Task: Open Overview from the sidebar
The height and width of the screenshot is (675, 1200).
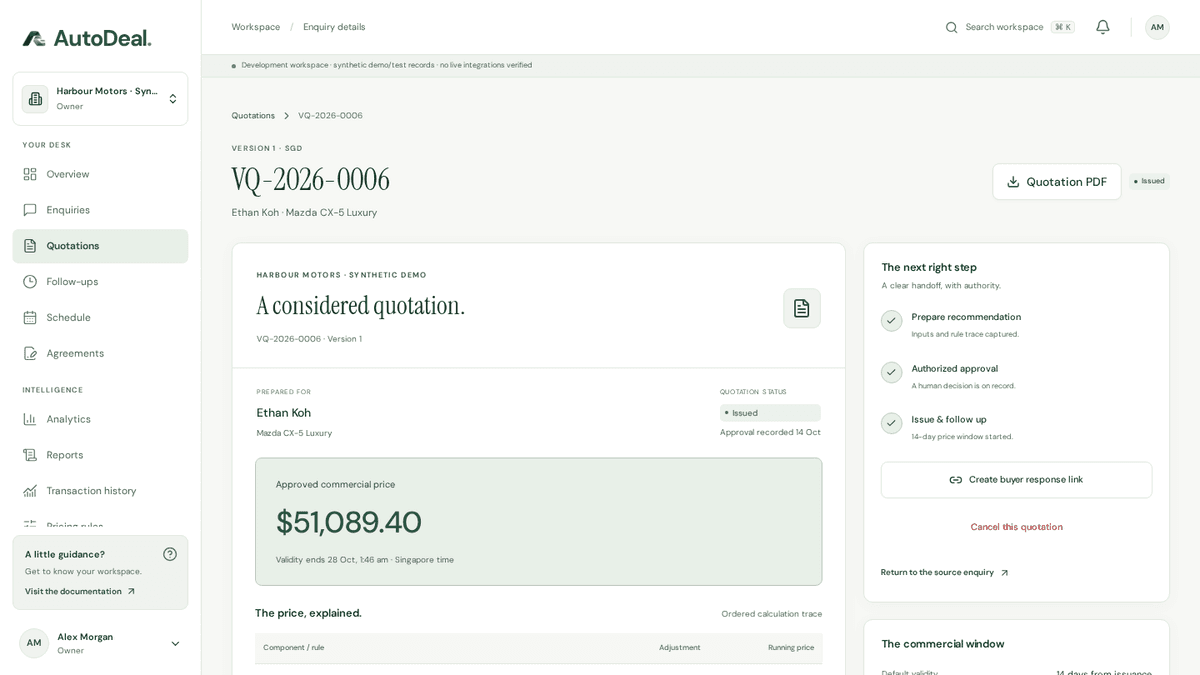Action: [100, 174]
